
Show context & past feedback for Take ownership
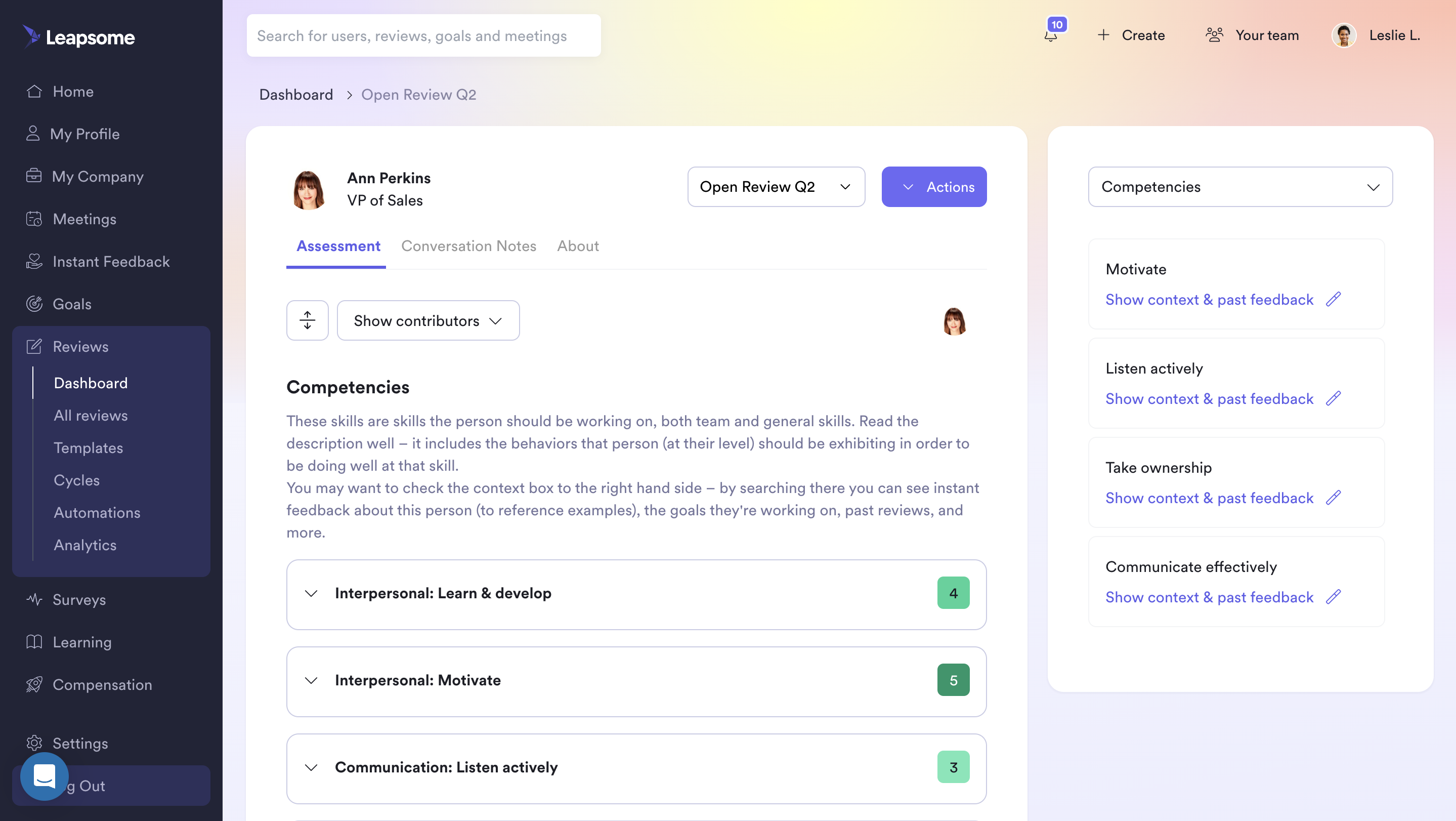point(1209,498)
